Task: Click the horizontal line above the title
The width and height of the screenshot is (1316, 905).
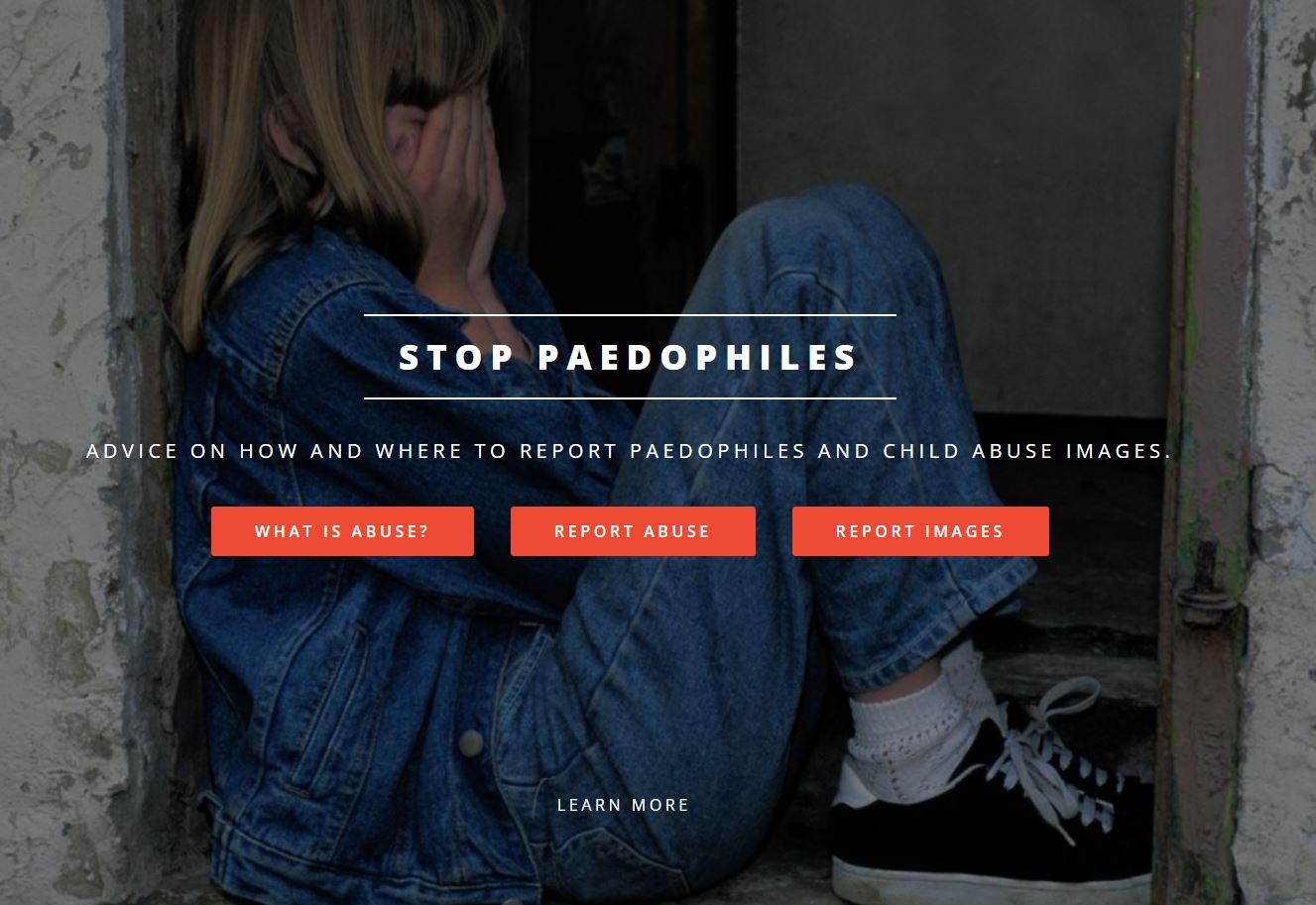Action: click(630, 315)
